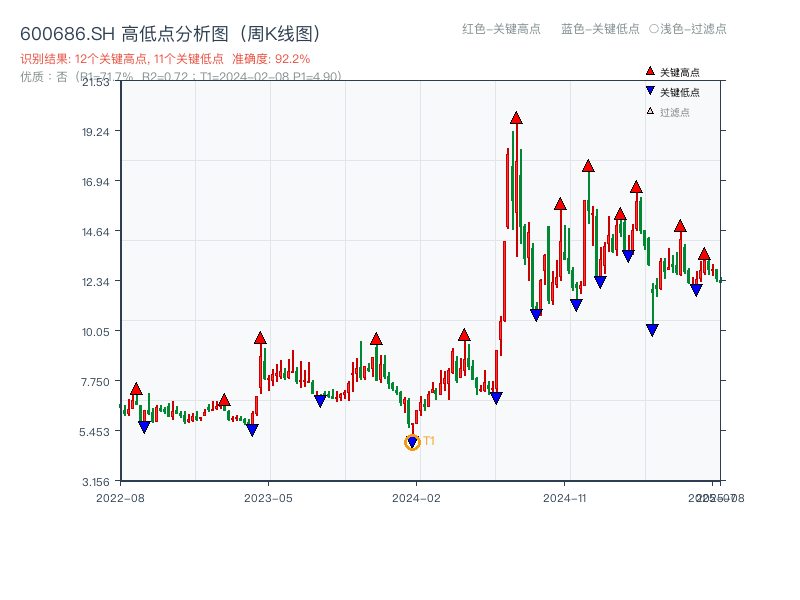Click the gray 优质：否 parameters line
This screenshot has width=800, height=600.
[181, 77]
